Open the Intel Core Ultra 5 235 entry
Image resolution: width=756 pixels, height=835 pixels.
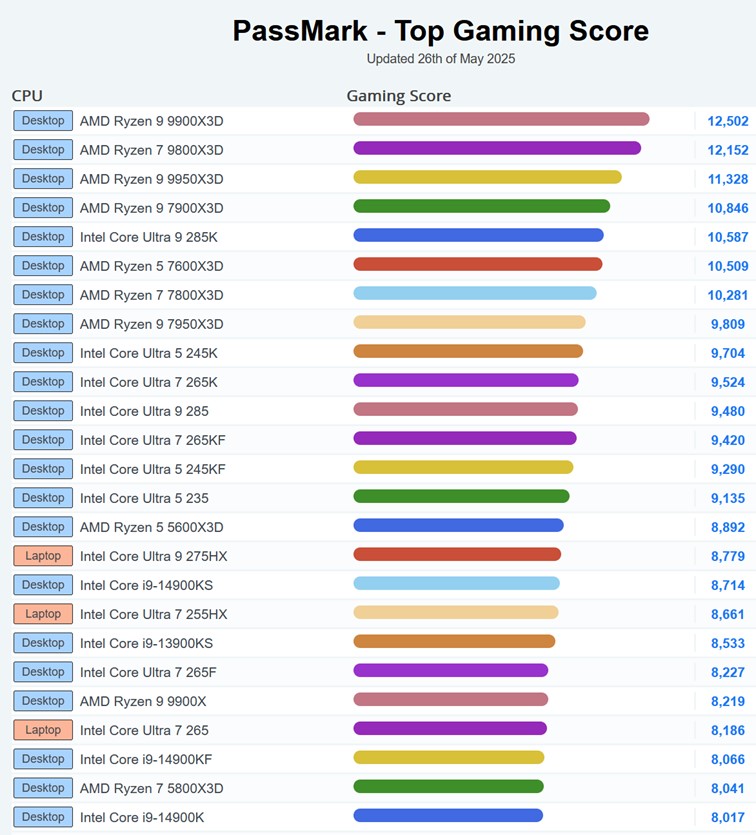pos(144,498)
